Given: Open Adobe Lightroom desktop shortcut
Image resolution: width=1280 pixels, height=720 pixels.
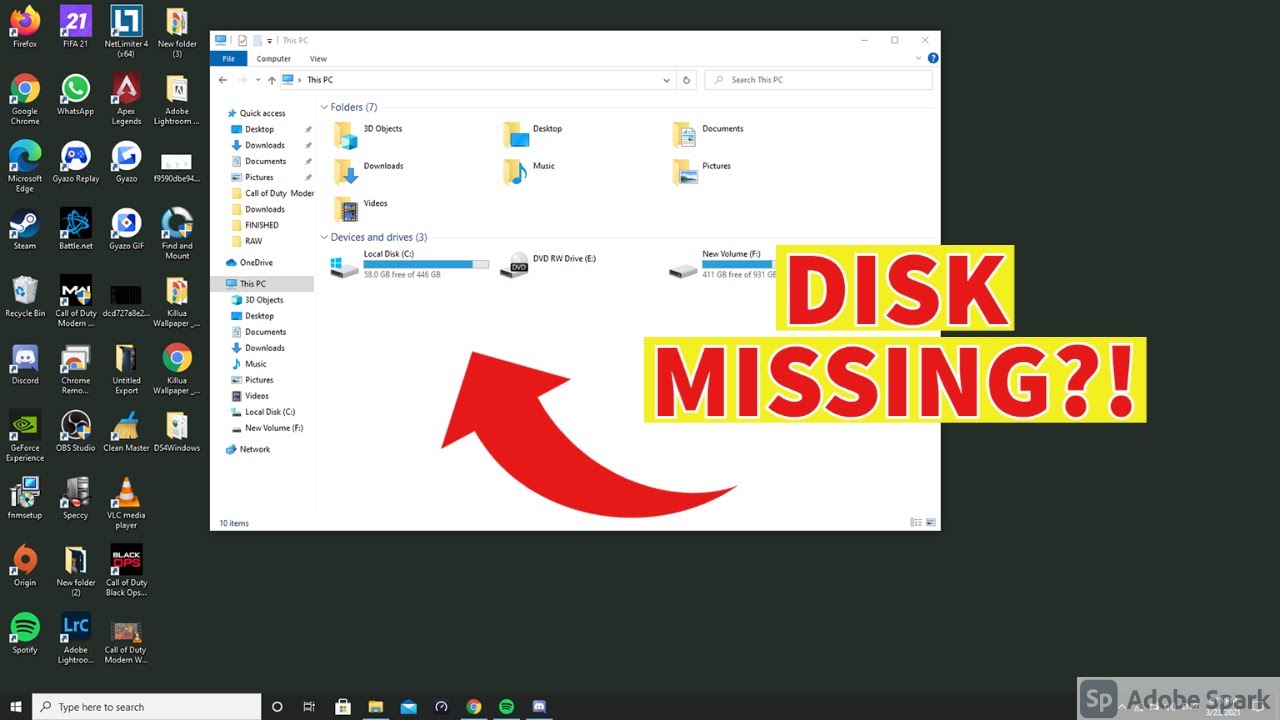Looking at the screenshot, I should click(177, 99).
